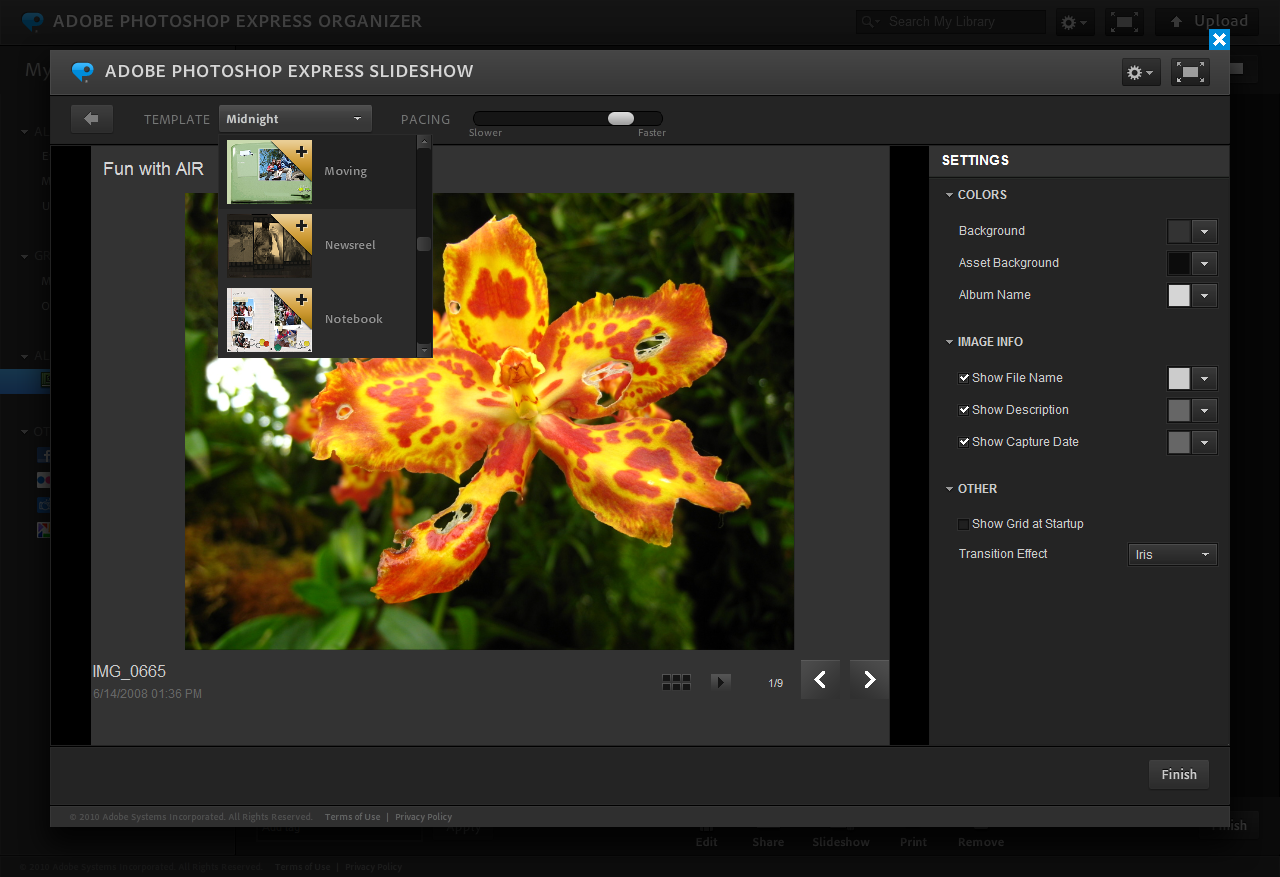Advance to next photo with right arrow
This screenshot has width=1280, height=877.
(868, 679)
